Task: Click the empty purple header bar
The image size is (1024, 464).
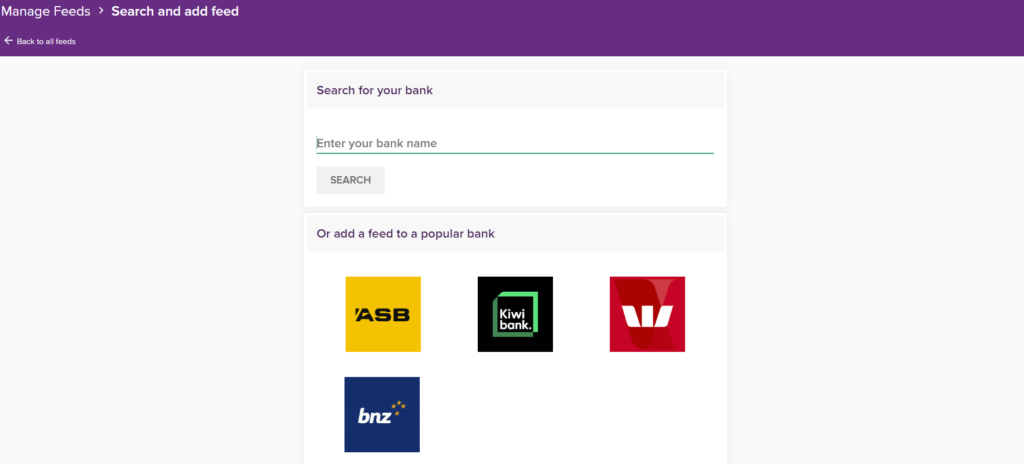Action: pyautogui.click(x=627, y=27)
